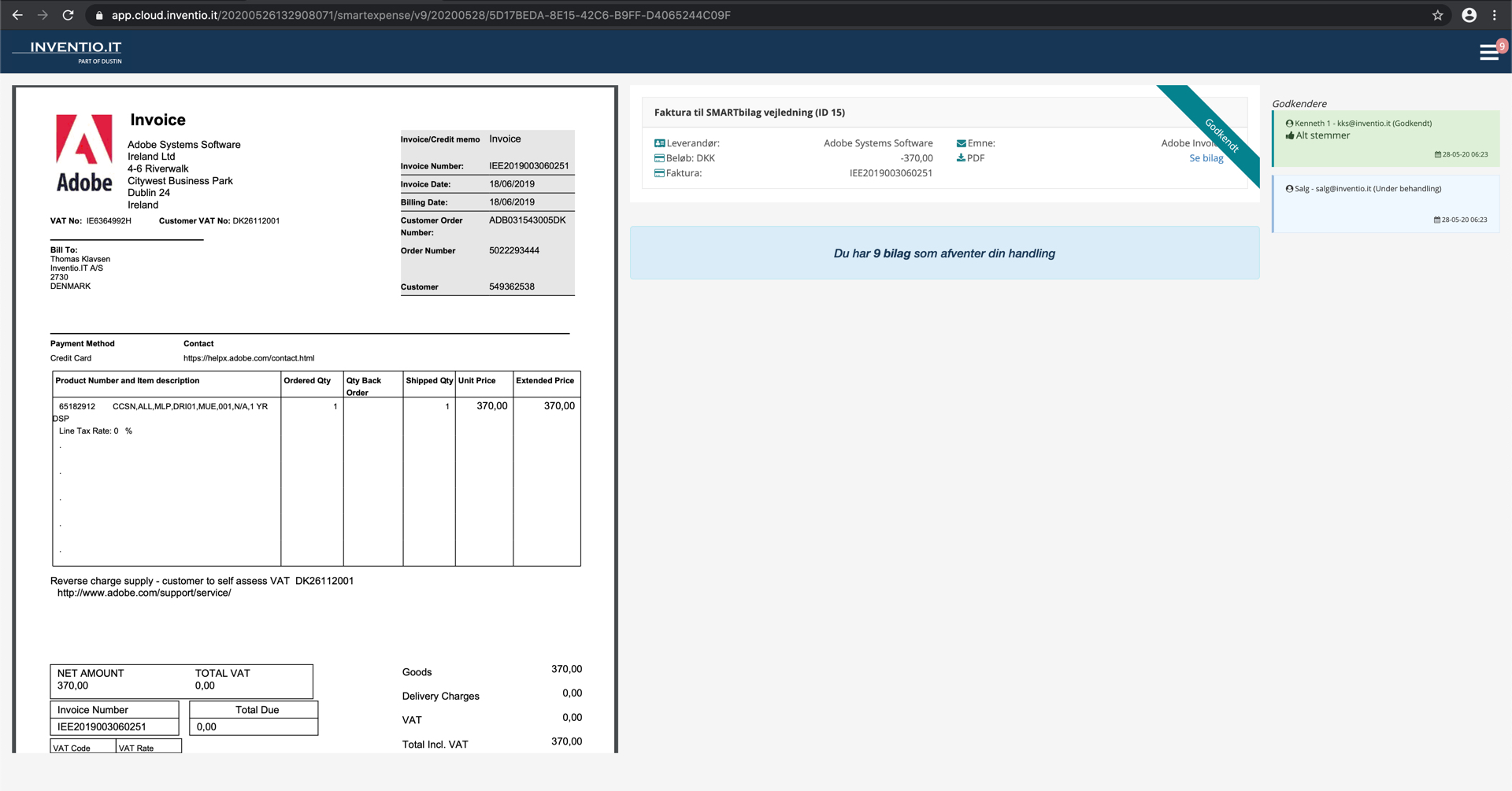Click the Invoice Date 18/06/2019 value
Viewport: 1512px width, 791px height.
511,184
